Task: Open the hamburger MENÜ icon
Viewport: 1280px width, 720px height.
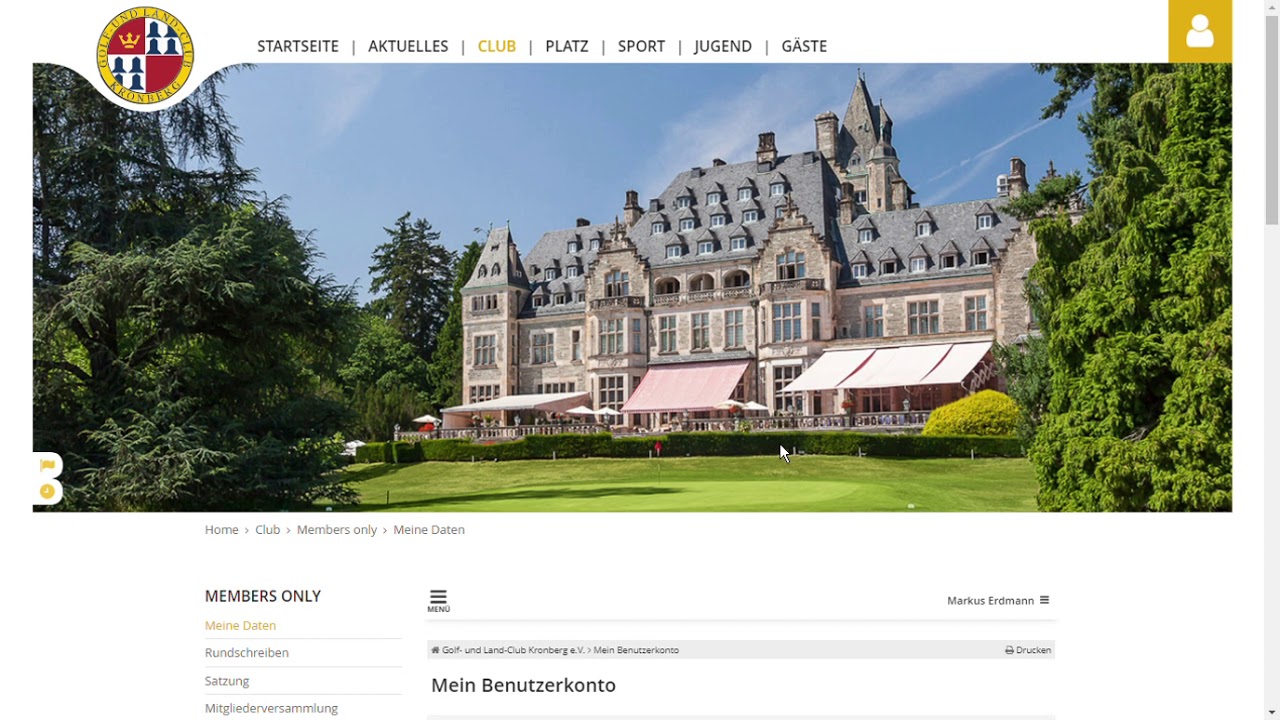Action: [438, 600]
